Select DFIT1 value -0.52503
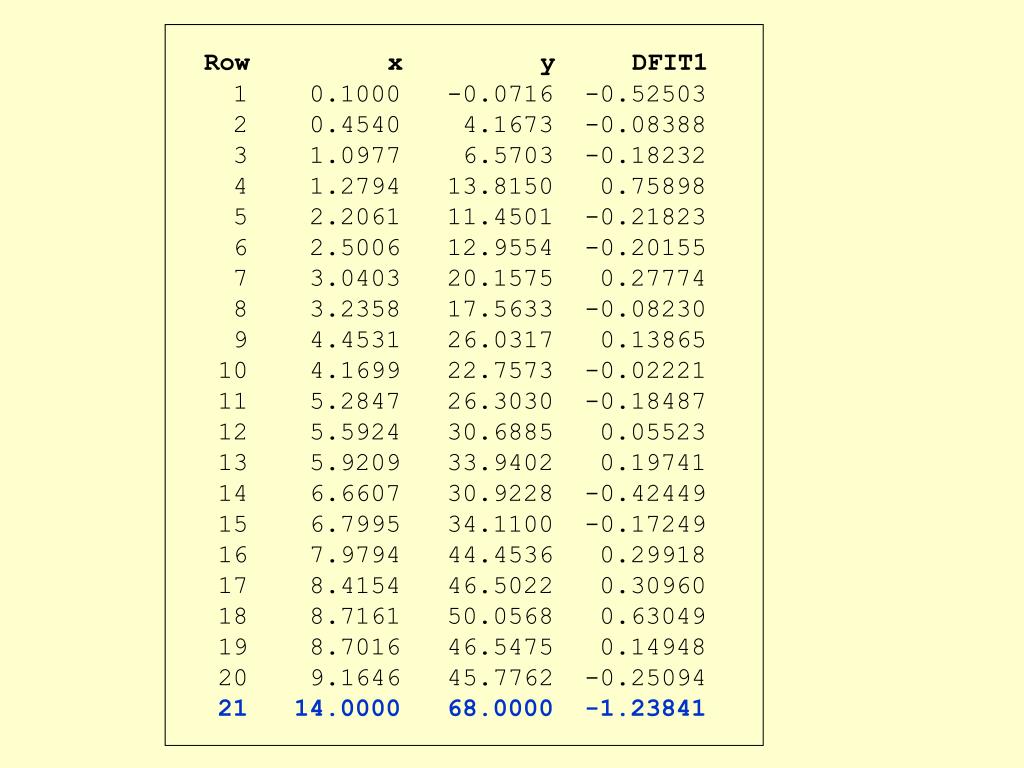The image size is (1024, 768). 645,94
